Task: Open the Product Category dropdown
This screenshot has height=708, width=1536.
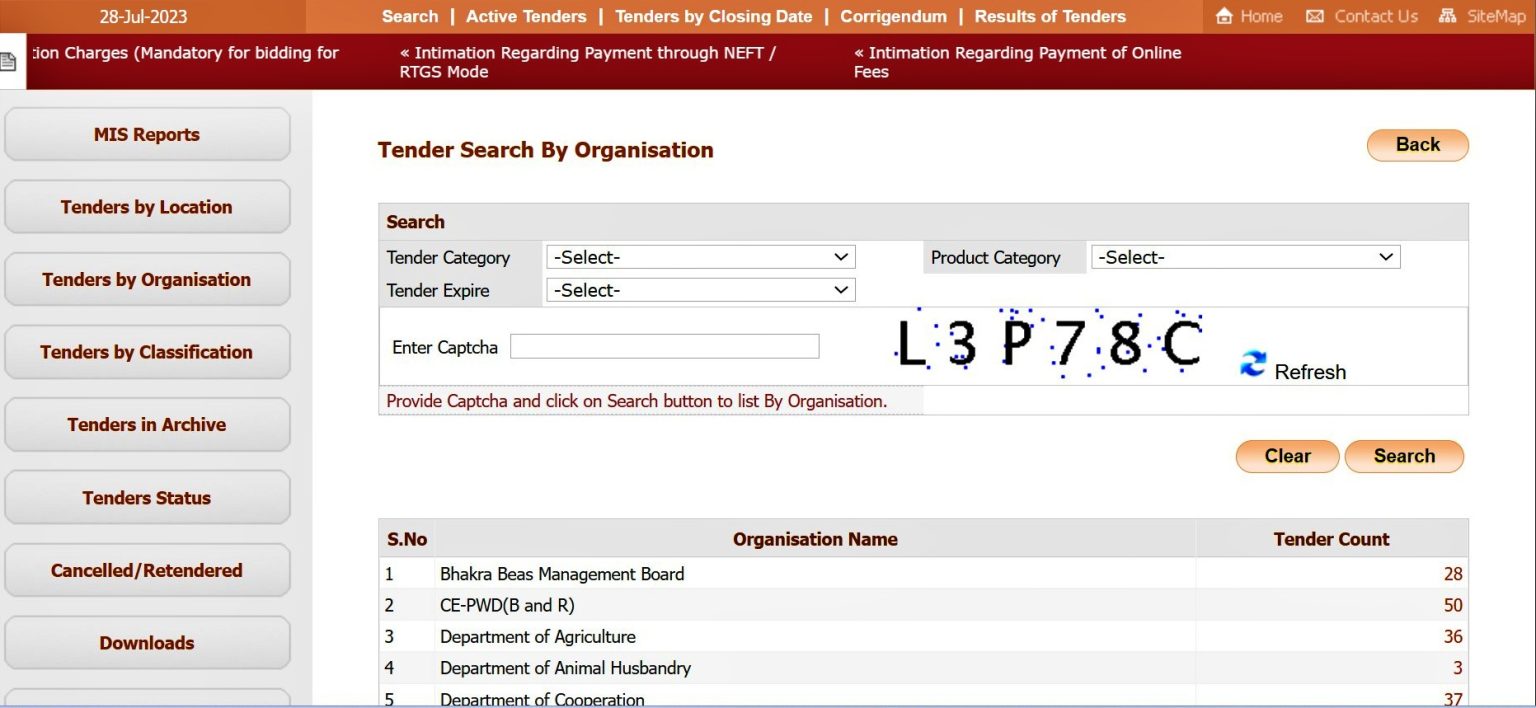Action: pyautogui.click(x=1245, y=257)
